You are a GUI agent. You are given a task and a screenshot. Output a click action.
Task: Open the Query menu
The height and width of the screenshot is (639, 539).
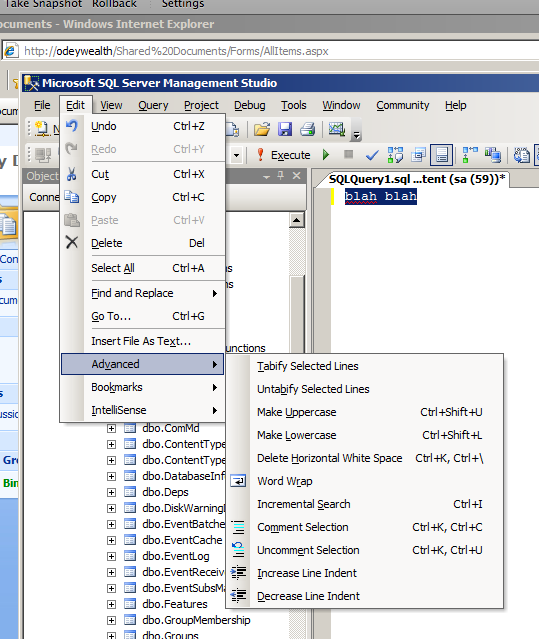coord(153,105)
